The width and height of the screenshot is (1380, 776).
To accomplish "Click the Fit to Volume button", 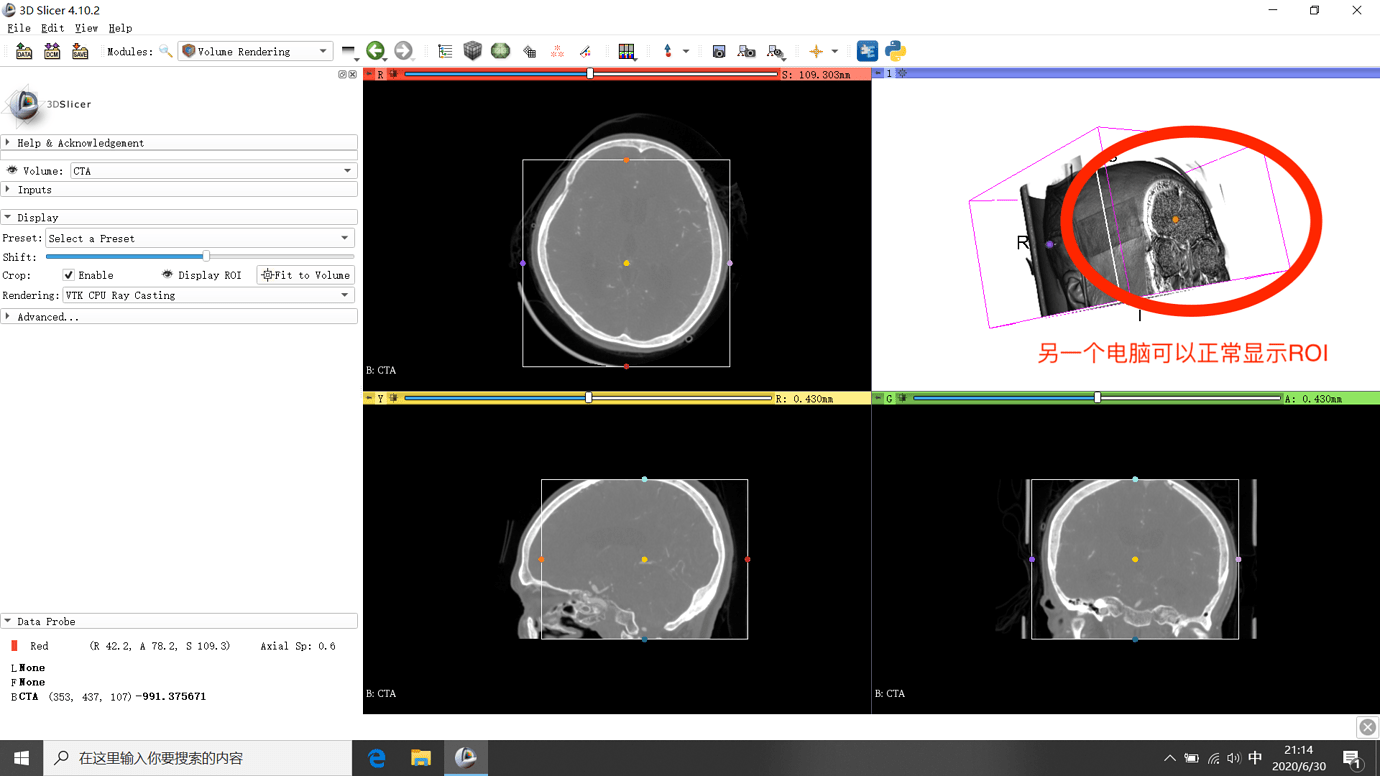I will click(x=306, y=275).
